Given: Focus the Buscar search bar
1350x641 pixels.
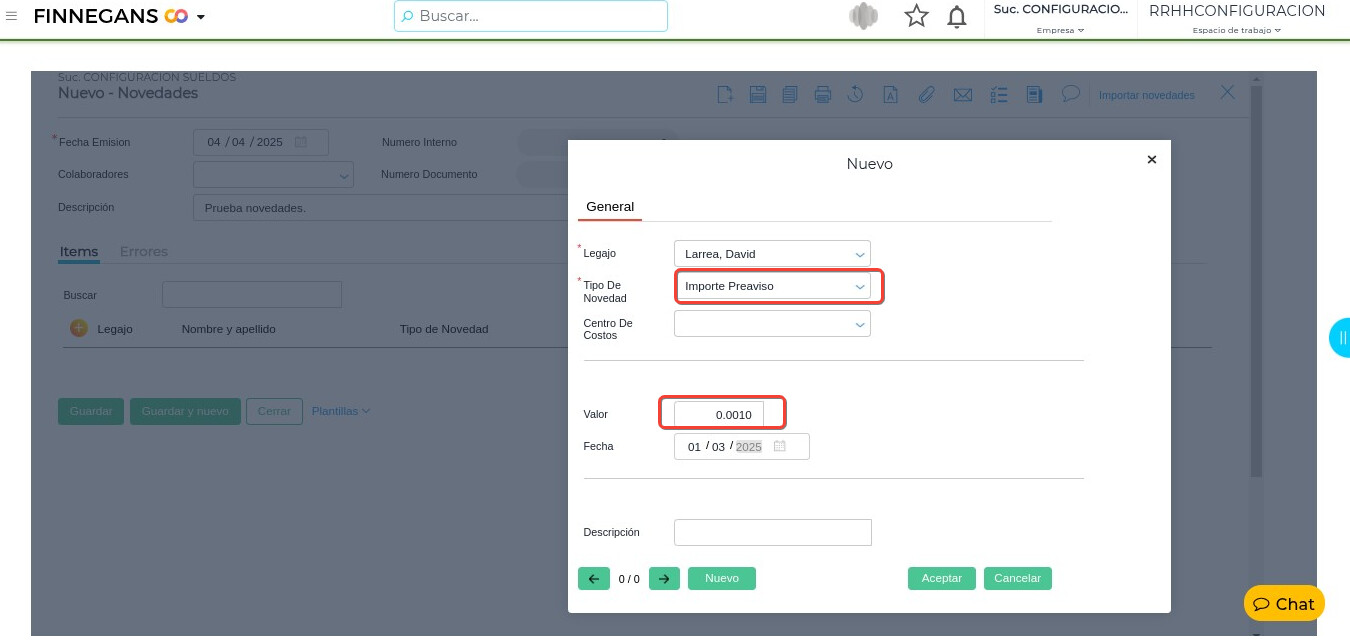Looking at the screenshot, I should tap(530, 16).
